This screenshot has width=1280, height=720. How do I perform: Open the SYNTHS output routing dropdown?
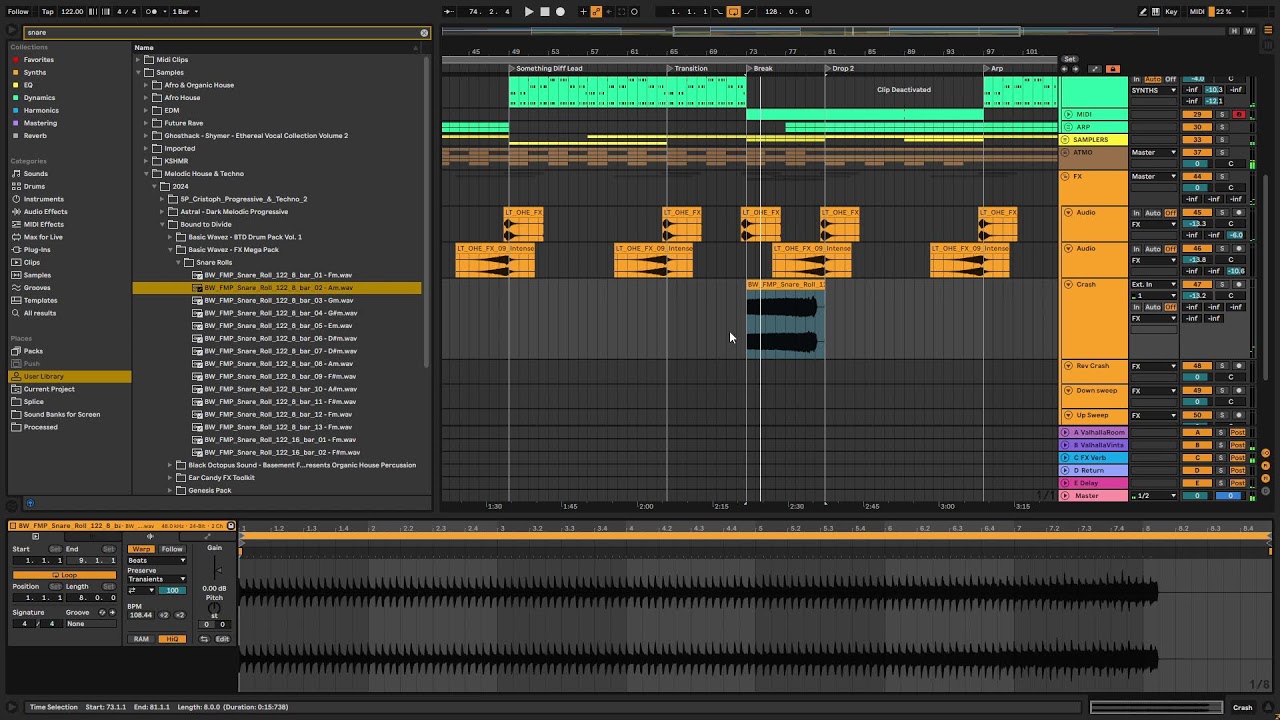click(x=1154, y=91)
